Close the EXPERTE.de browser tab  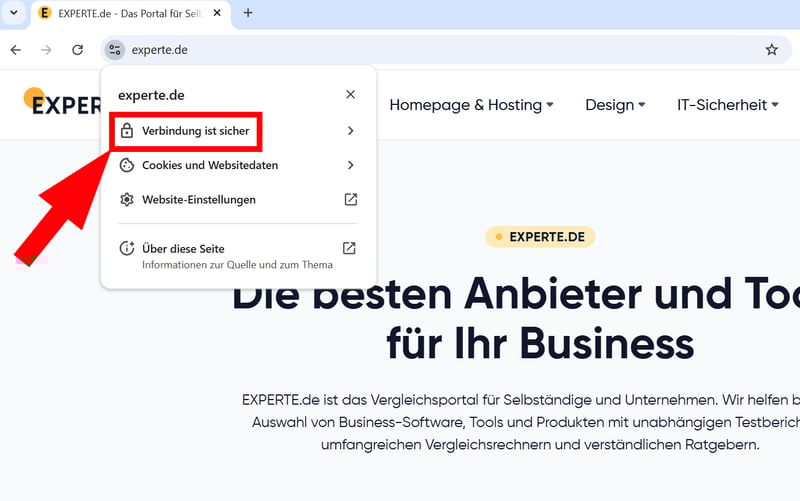[217, 13]
